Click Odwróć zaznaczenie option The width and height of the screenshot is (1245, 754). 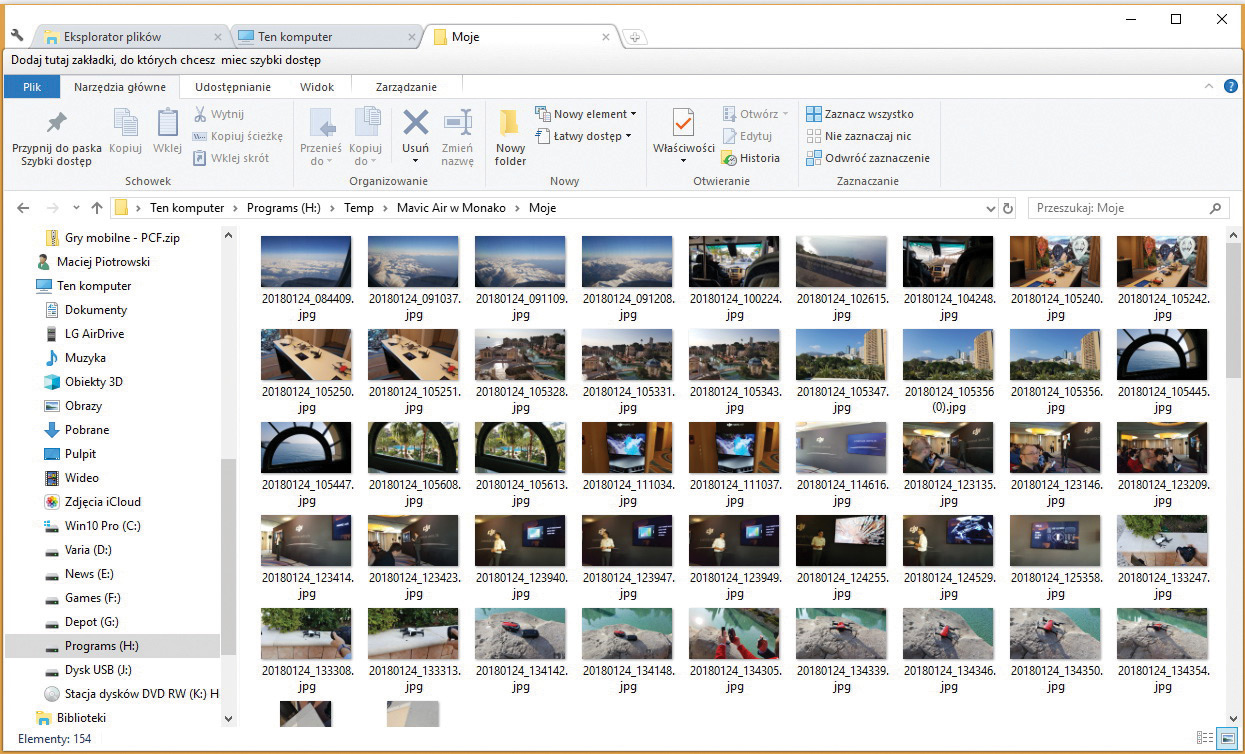868,158
